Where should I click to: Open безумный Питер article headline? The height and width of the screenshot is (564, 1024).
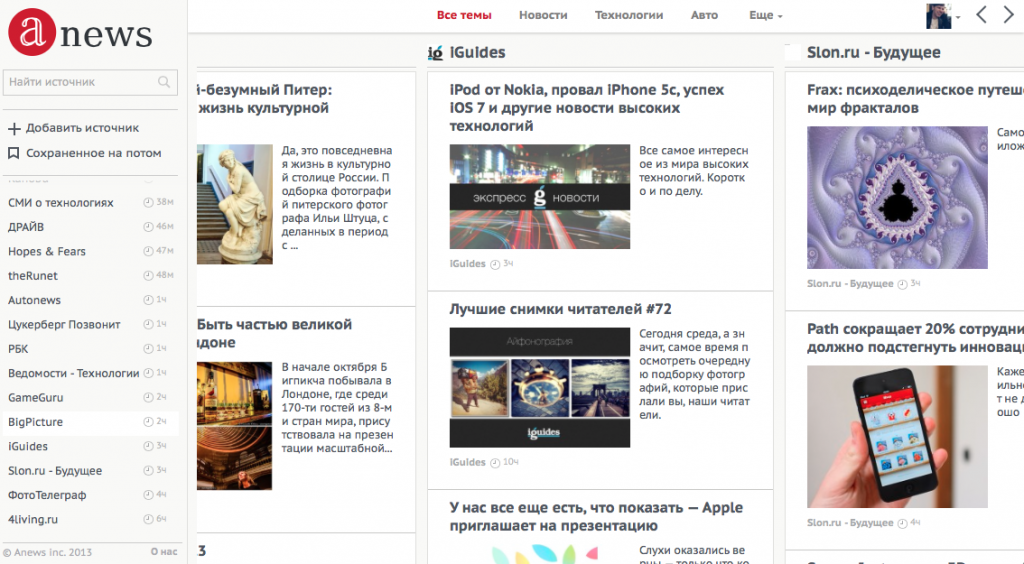pyautogui.click(x=264, y=99)
